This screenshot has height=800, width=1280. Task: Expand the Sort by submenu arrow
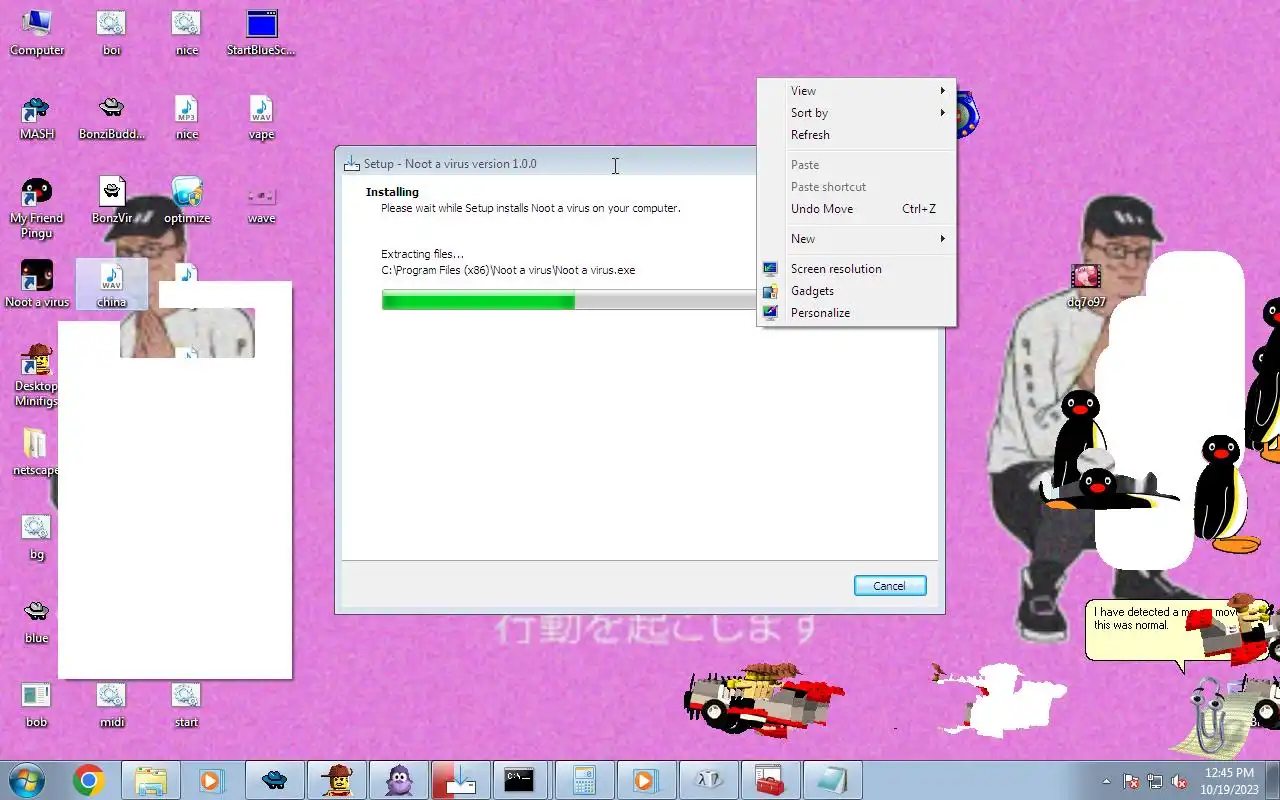942,113
